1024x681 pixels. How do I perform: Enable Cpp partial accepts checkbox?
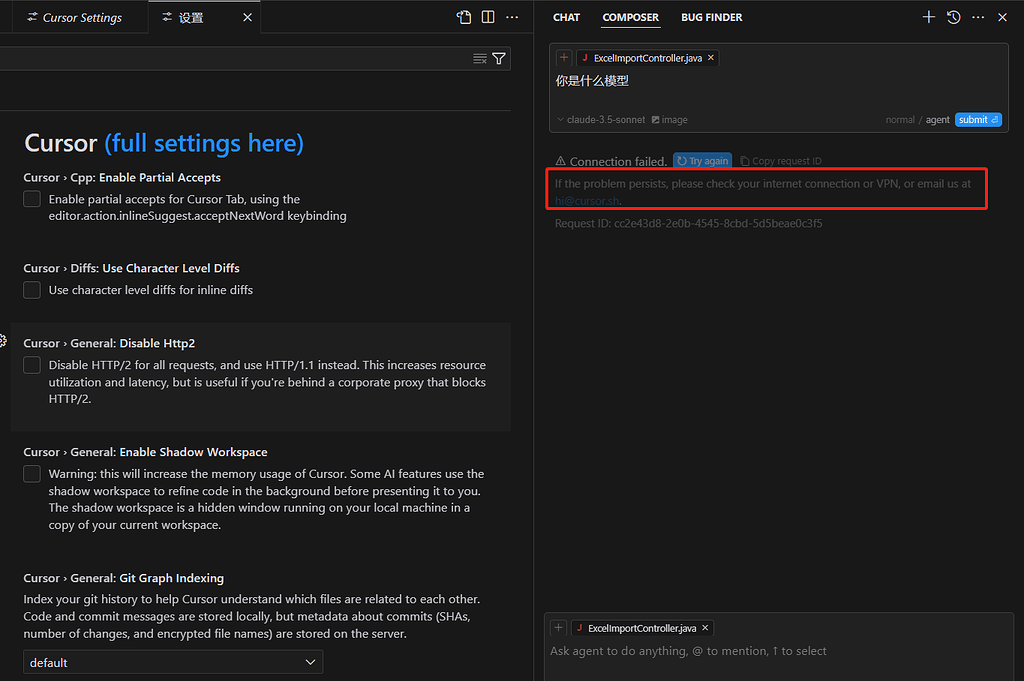click(32, 199)
